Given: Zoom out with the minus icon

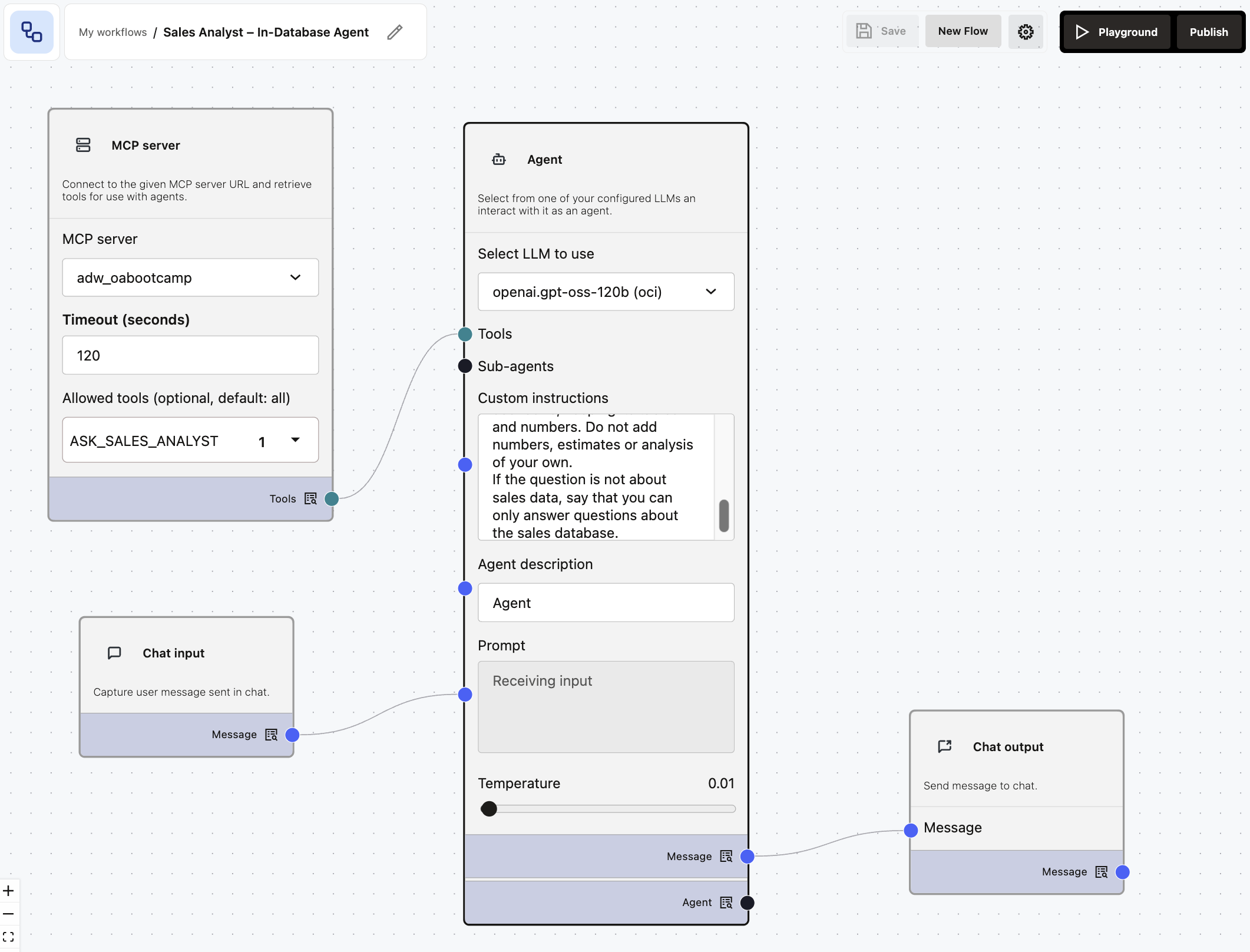Looking at the screenshot, I should tap(8, 914).
